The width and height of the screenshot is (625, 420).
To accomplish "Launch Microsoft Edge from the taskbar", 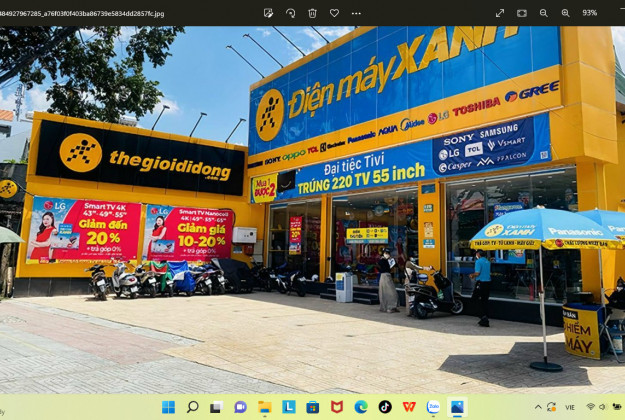I will pyautogui.click(x=361, y=407).
